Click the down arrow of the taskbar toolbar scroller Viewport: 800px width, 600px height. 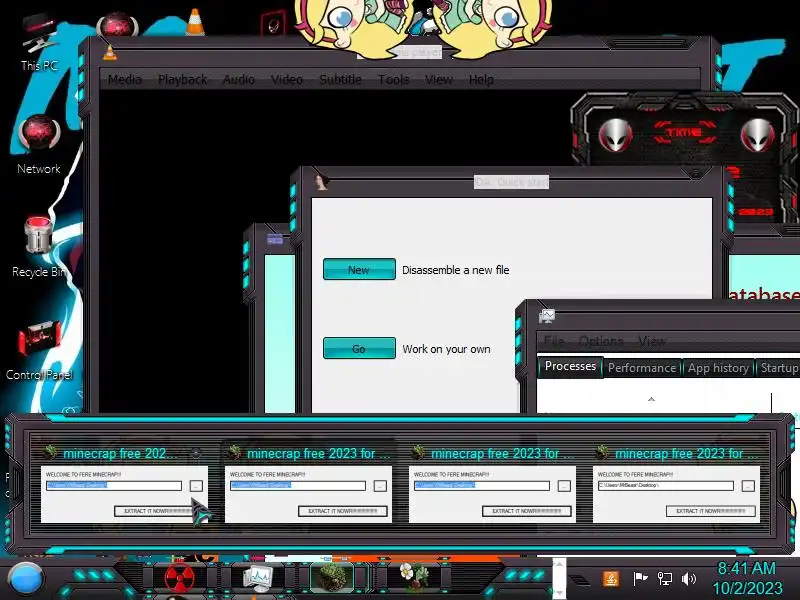tap(559, 593)
